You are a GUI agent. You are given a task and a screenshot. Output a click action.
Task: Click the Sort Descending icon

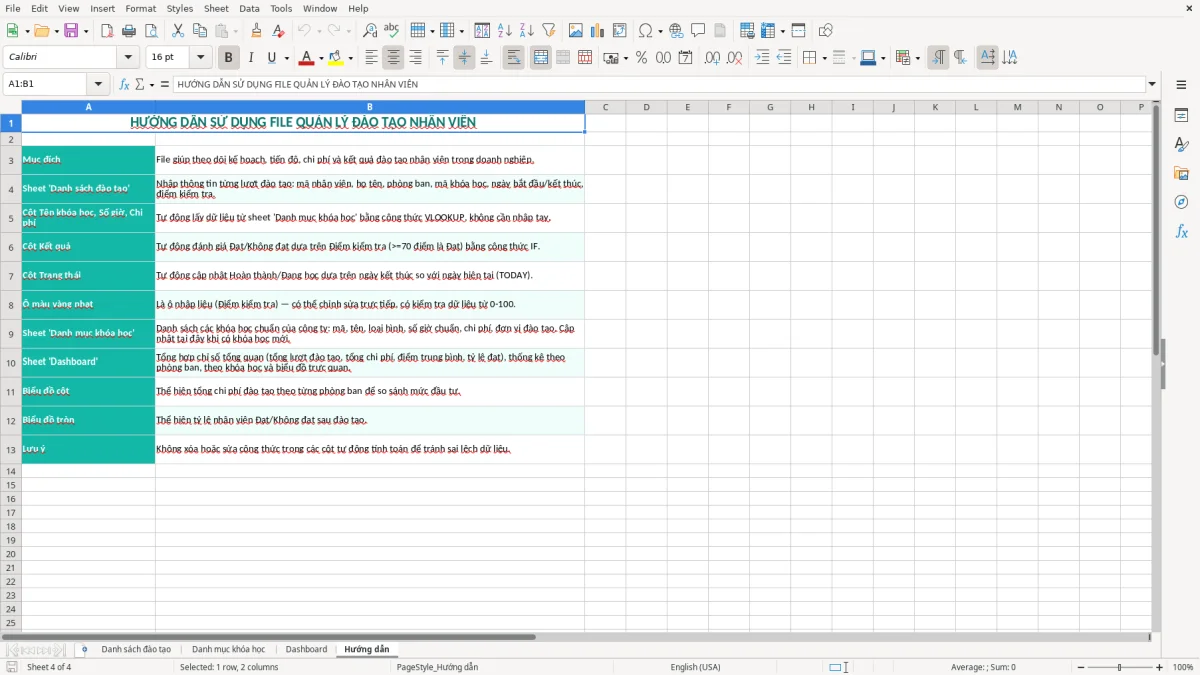[527, 31]
